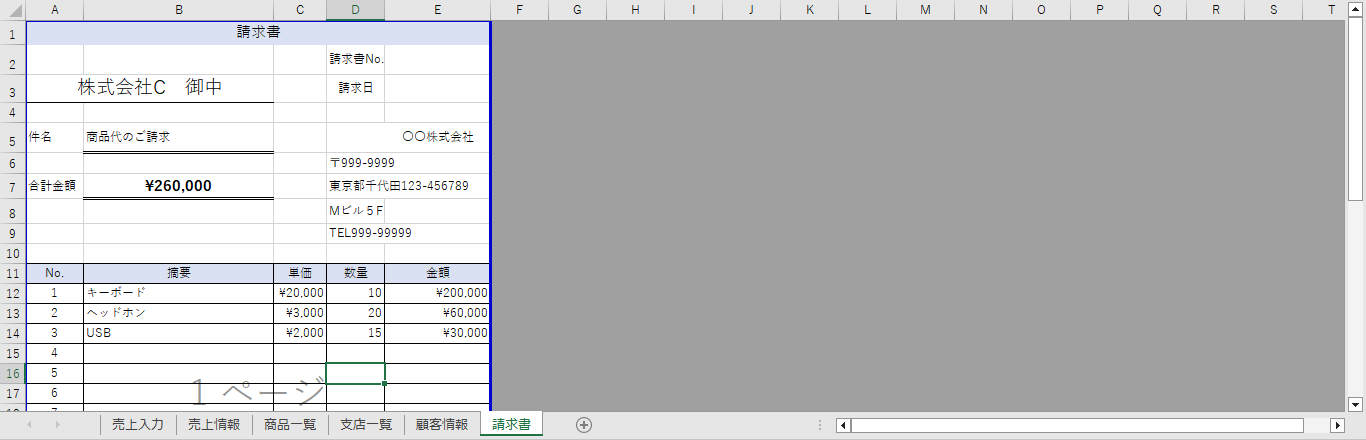Switch to the 売上入力 sheet tab
The width and height of the screenshot is (1366, 440).
point(137,424)
